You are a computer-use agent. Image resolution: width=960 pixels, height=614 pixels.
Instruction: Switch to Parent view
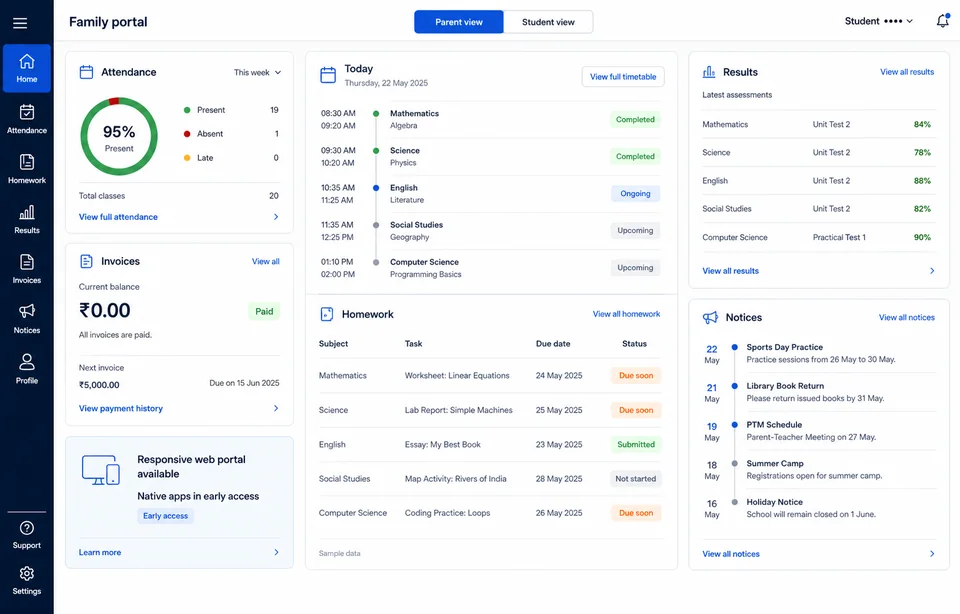[x=459, y=22]
